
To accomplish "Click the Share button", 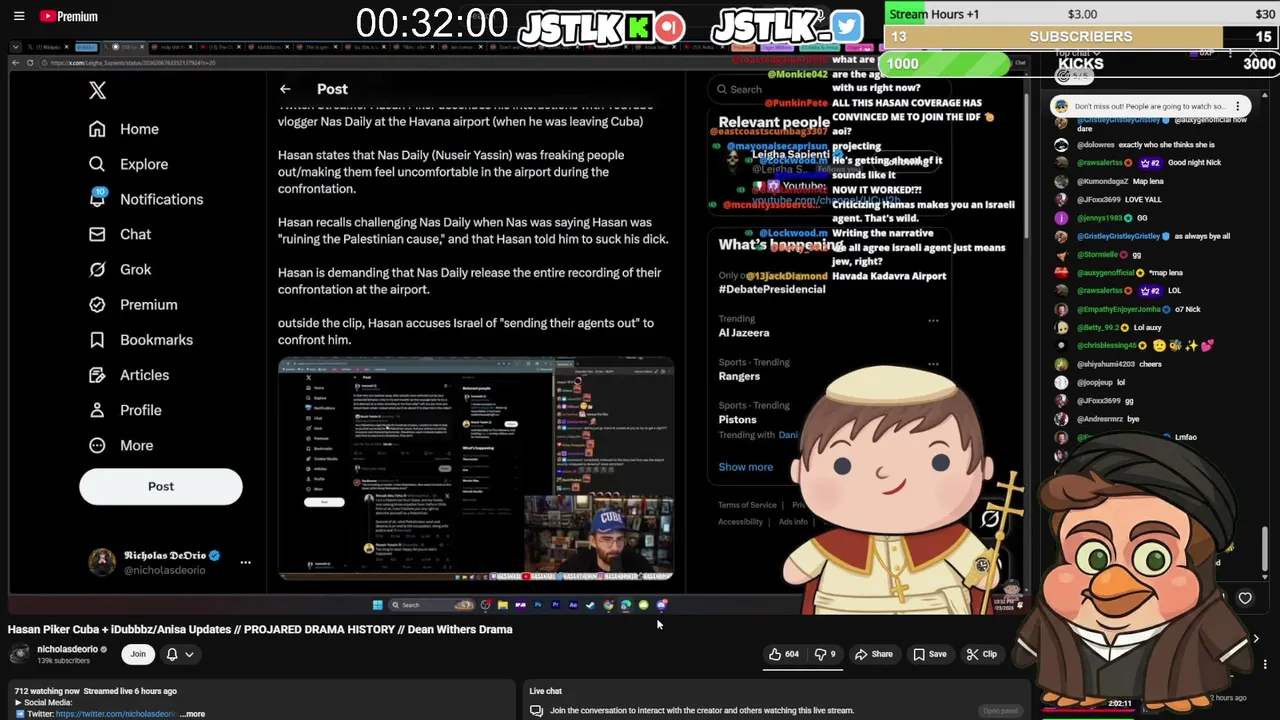I will point(873,654).
